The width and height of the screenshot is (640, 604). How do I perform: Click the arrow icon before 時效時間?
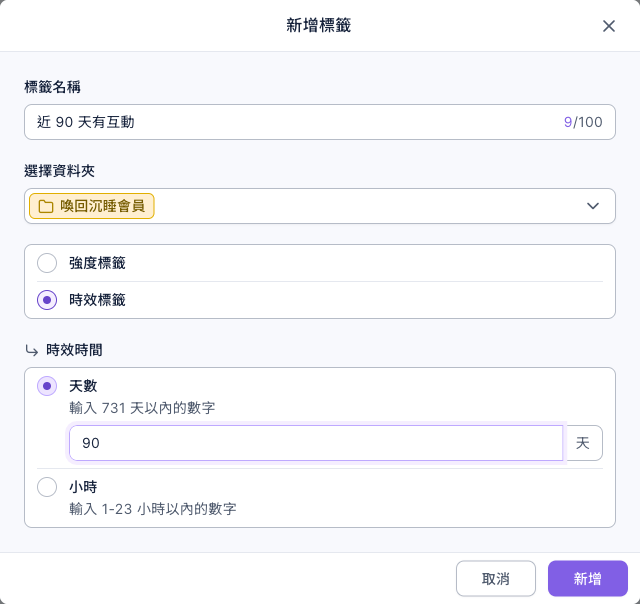point(32,350)
